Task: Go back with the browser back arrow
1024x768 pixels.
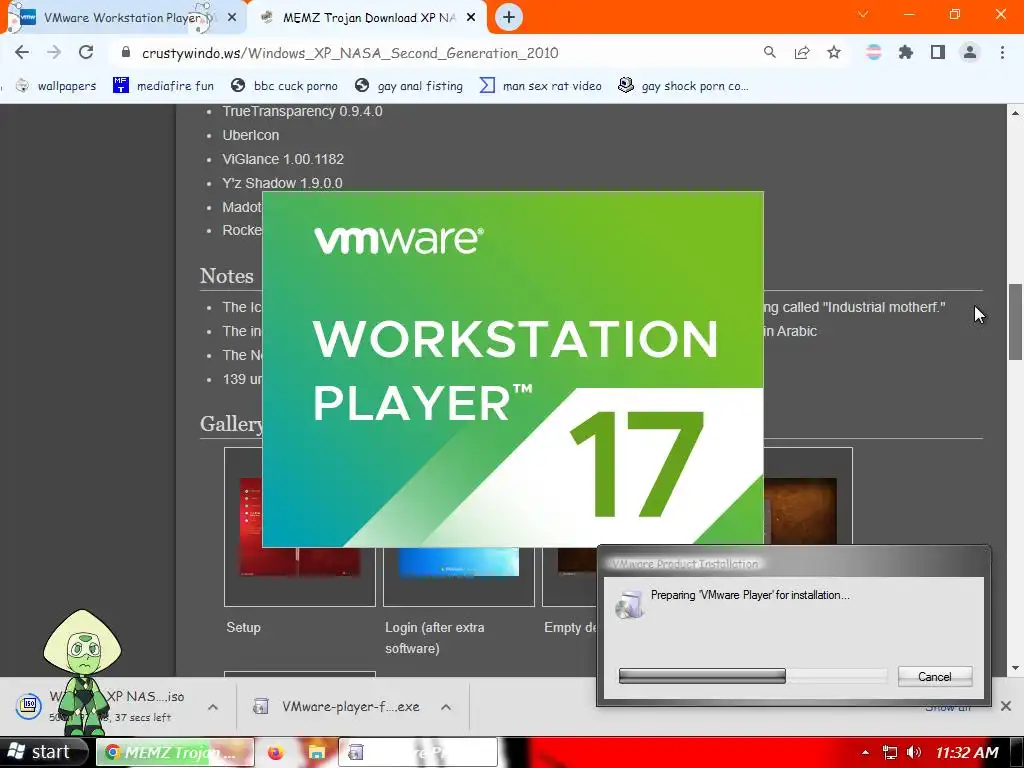Action: 22,52
